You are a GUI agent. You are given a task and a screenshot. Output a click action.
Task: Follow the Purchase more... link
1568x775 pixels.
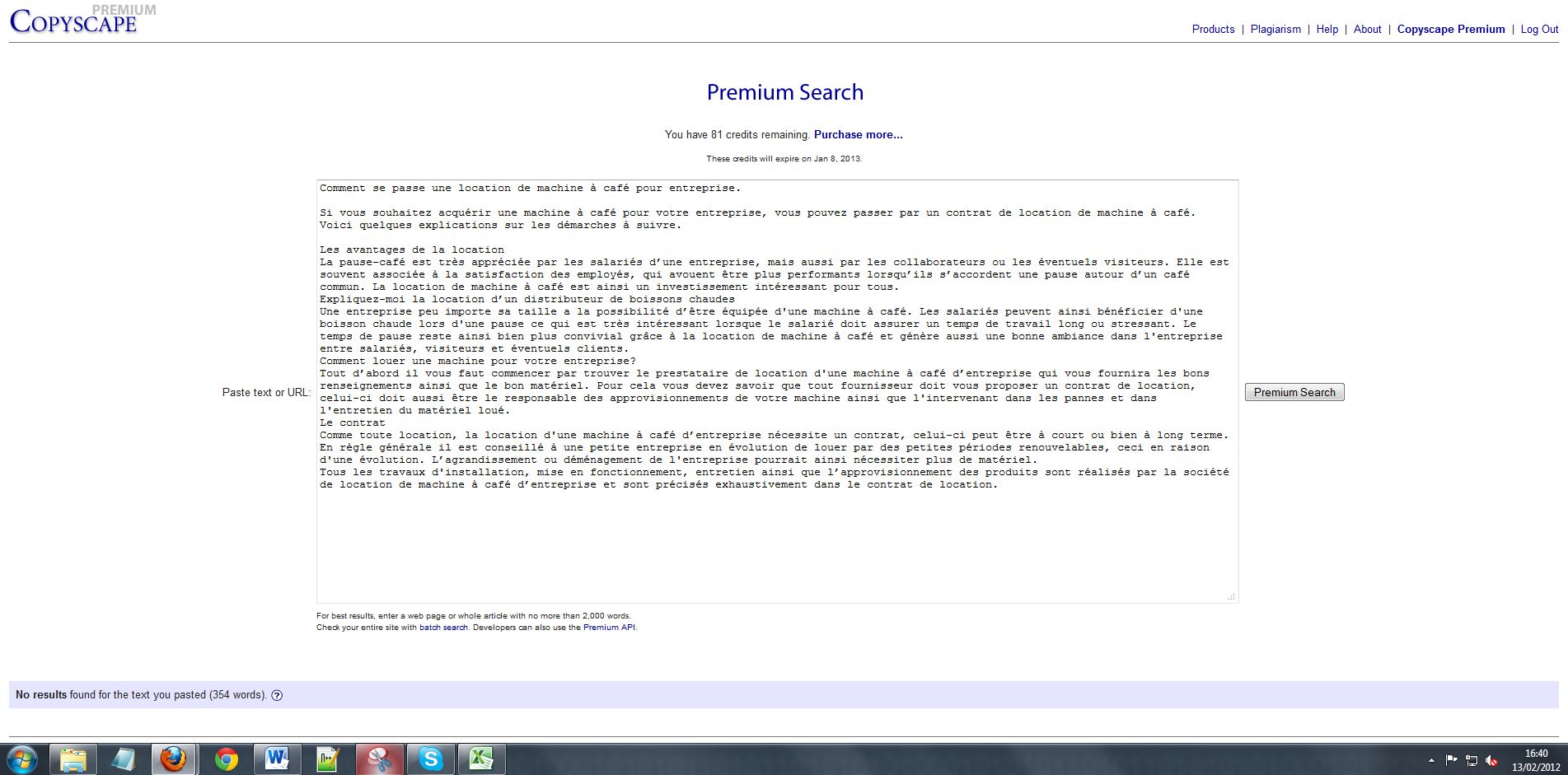(x=858, y=134)
